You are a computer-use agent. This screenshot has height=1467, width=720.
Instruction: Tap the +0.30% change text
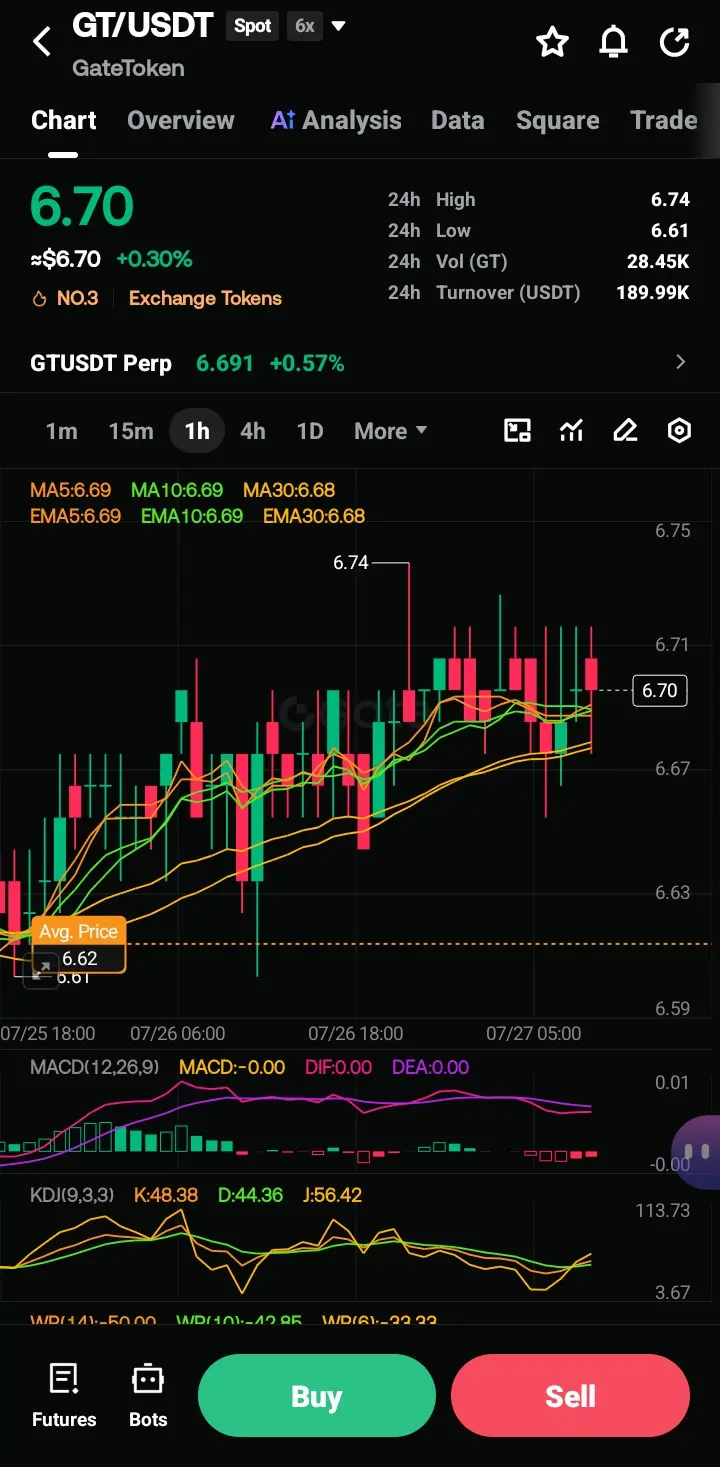154,259
